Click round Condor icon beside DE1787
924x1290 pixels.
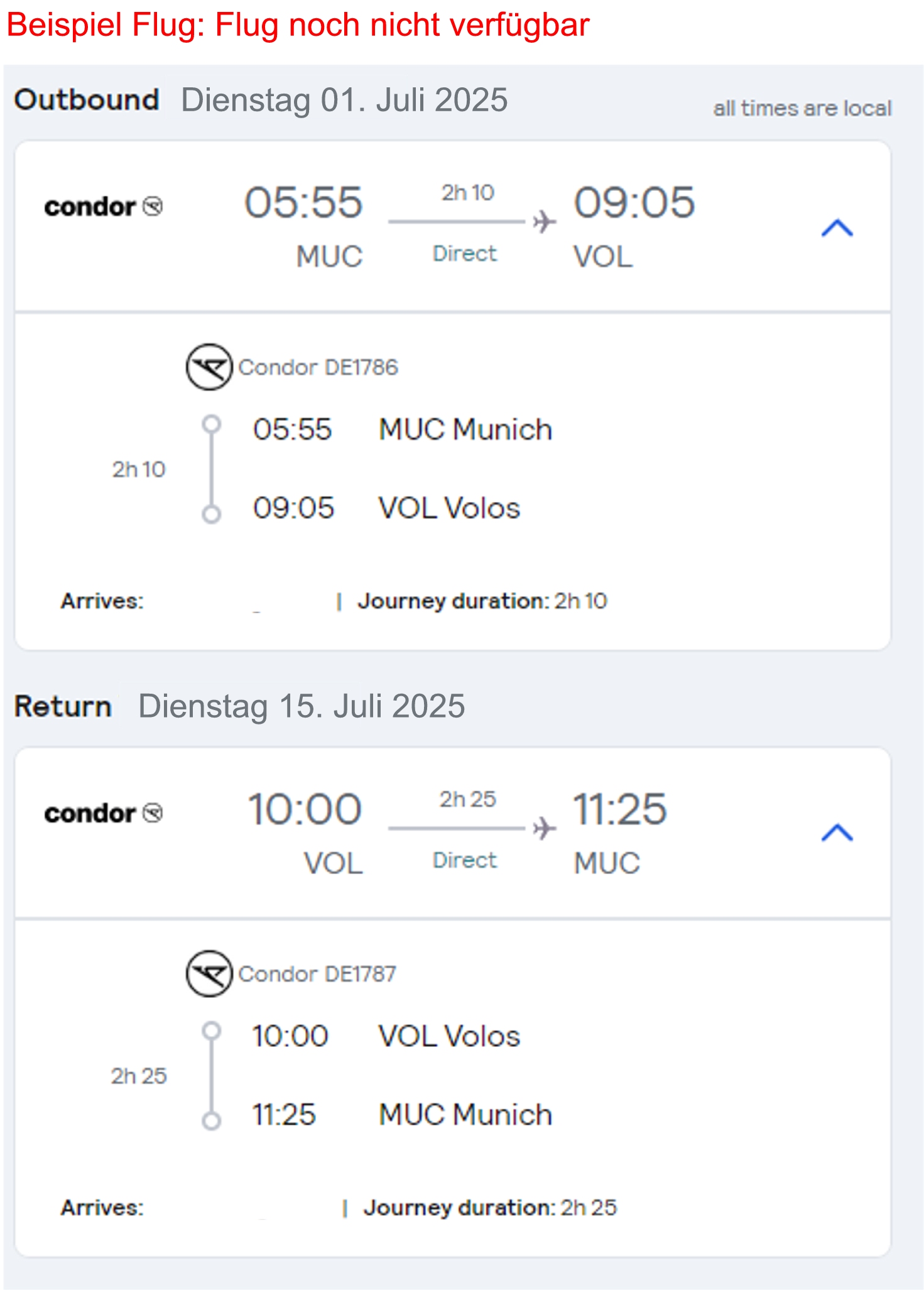tap(209, 973)
